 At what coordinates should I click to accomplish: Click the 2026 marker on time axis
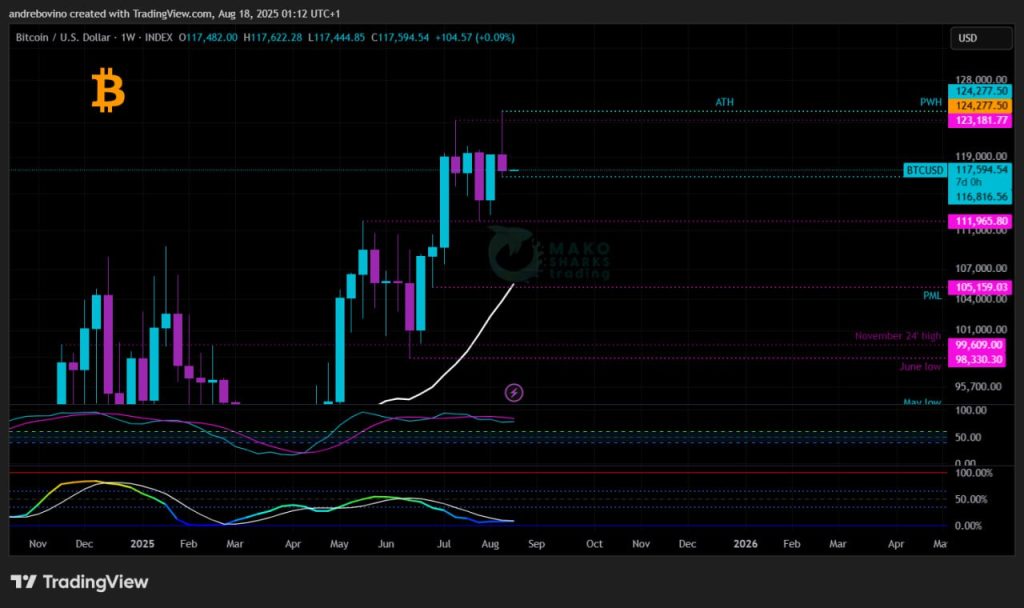click(x=745, y=544)
